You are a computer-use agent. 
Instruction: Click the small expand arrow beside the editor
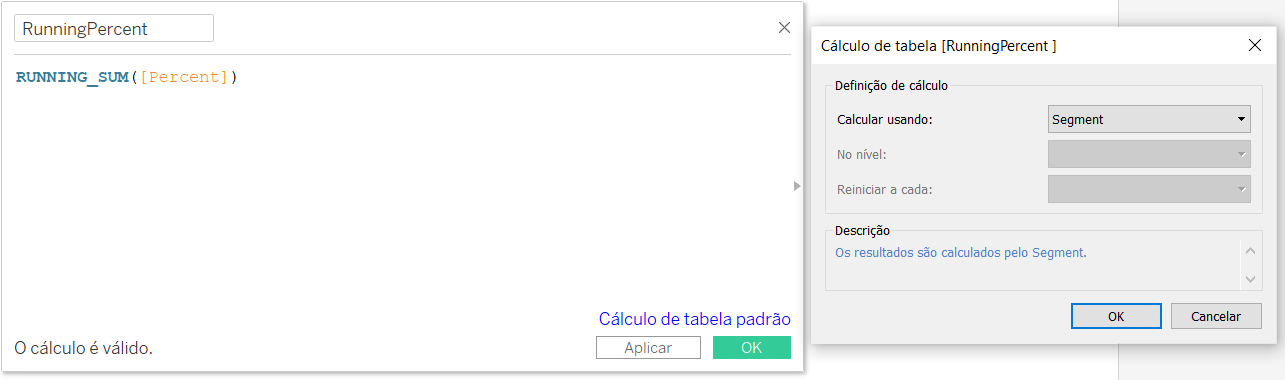click(797, 185)
